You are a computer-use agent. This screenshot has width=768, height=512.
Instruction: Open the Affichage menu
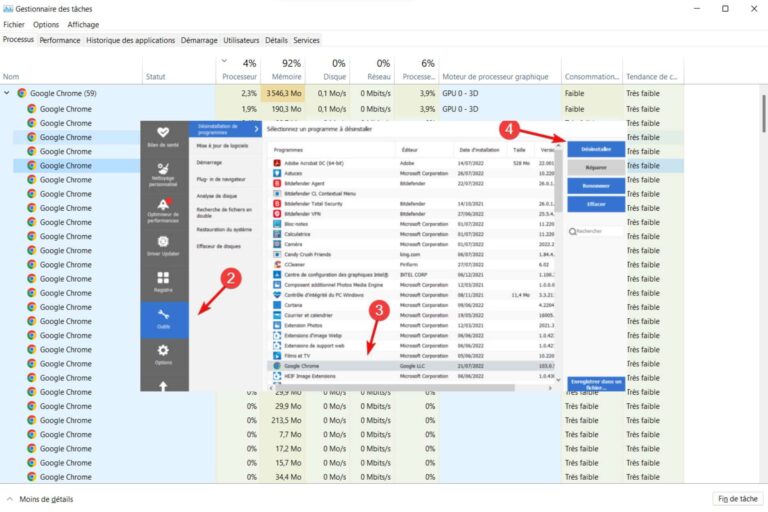pyautogui.click(x=83, y=24)
